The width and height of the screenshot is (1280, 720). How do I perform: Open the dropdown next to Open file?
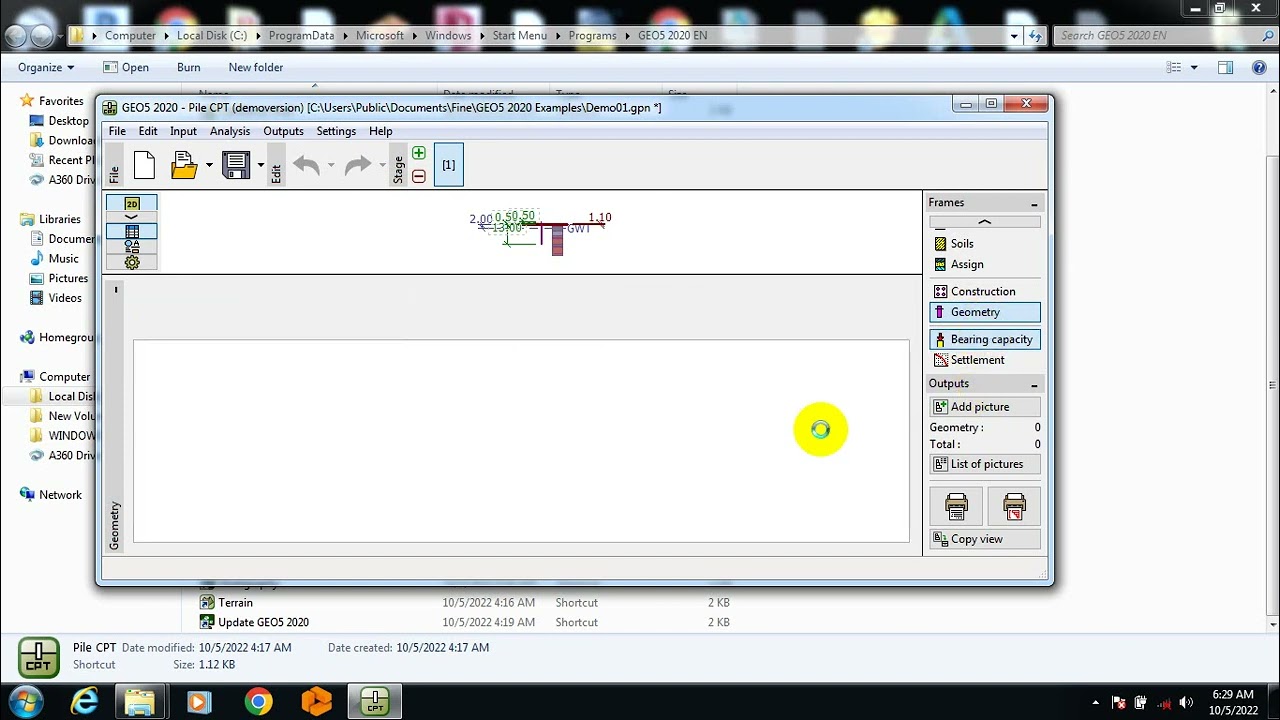click(x=209, y=165)
